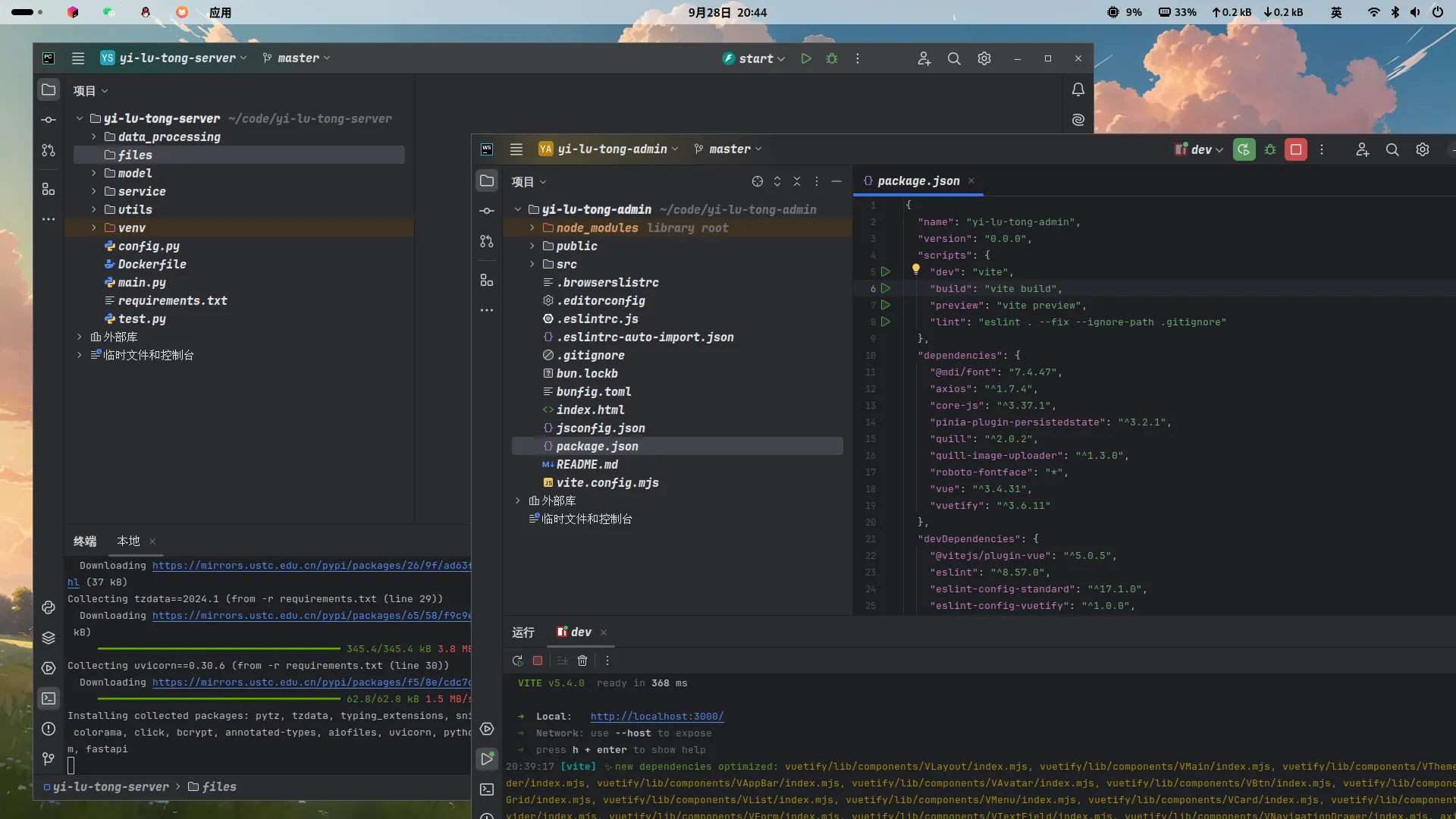Select vite.config.mjs in the project tree
This screenshot has width=1456, height=819.
pos(607,482)
